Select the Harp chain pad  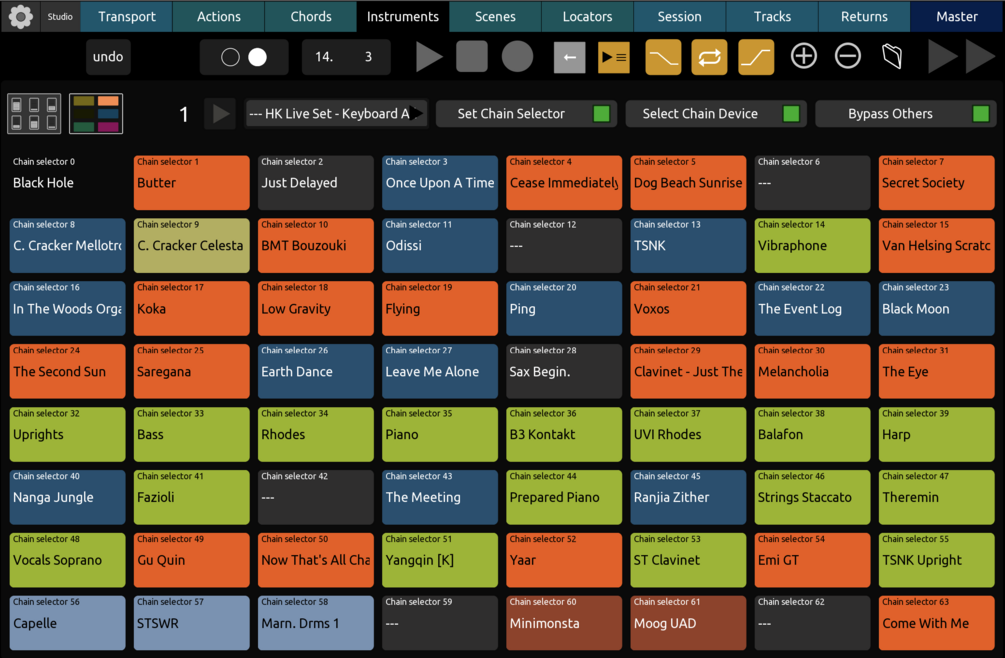[x=936, y=434]
